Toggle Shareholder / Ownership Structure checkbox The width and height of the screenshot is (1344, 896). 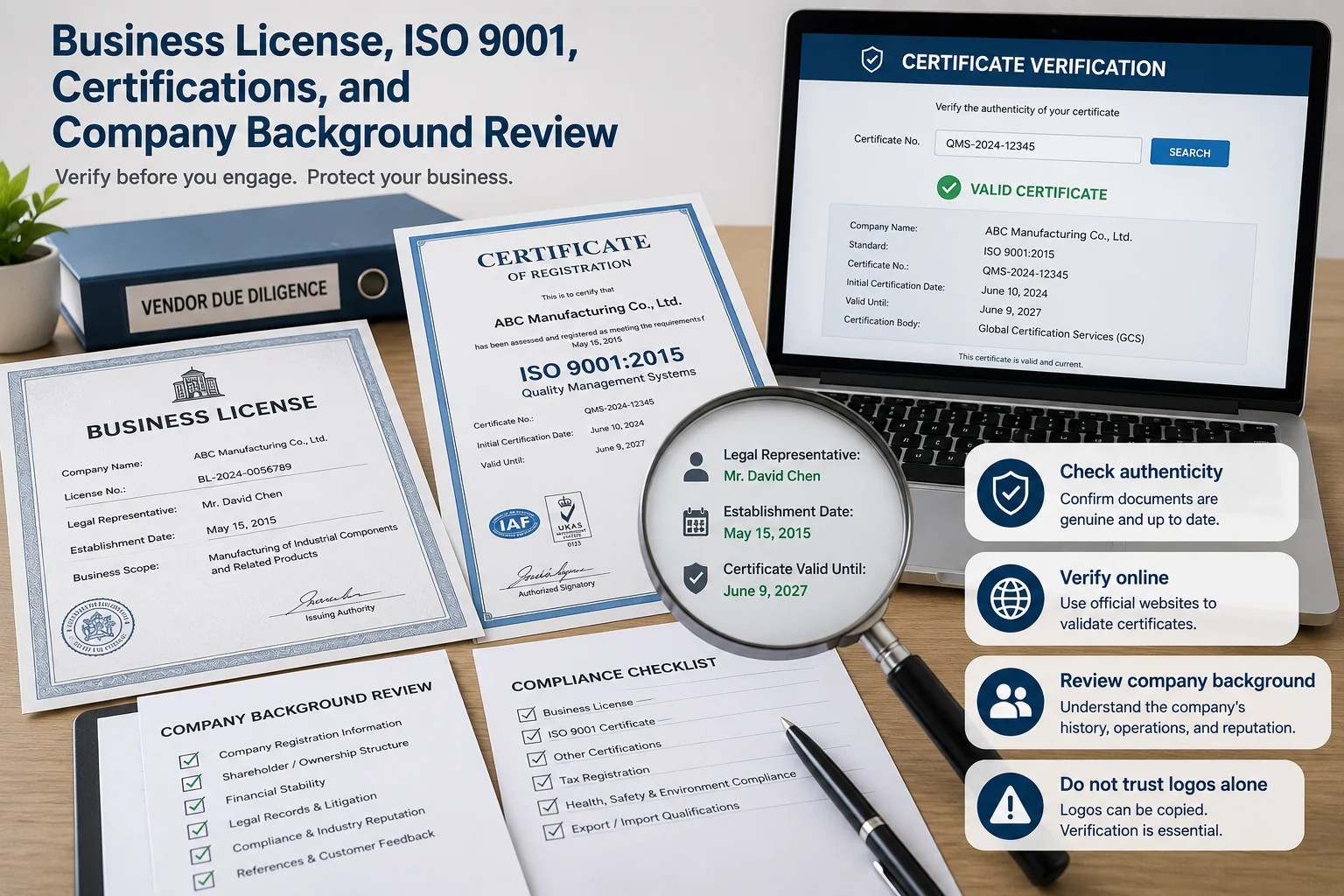[192, 782]
